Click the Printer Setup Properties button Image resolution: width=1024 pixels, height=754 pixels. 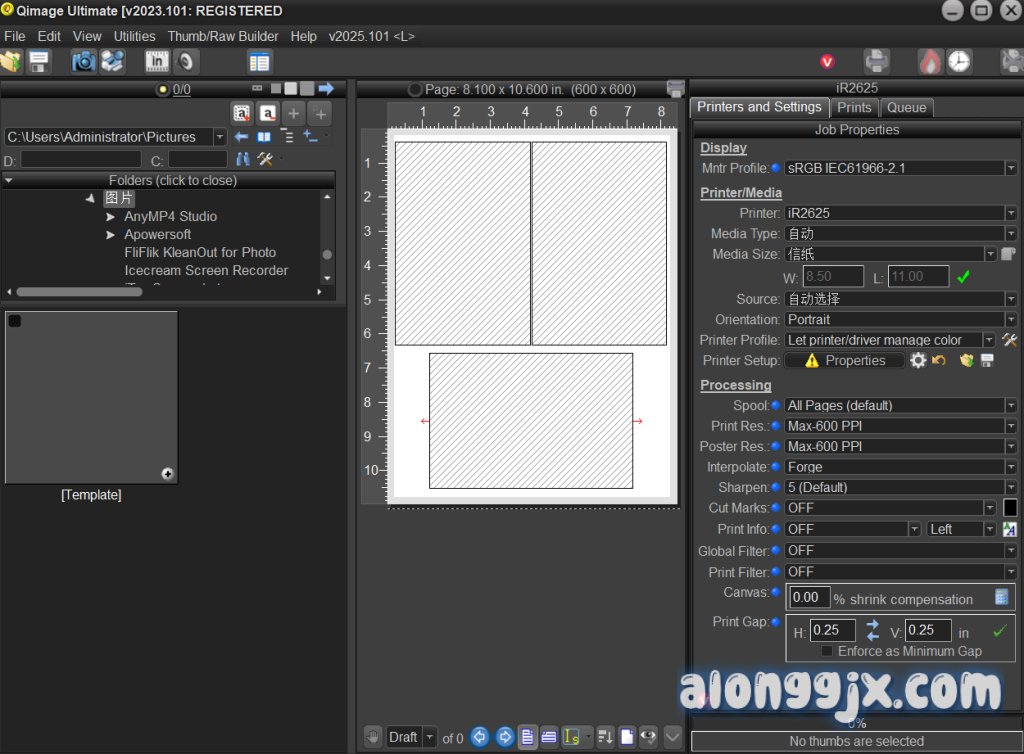point(844,360)
